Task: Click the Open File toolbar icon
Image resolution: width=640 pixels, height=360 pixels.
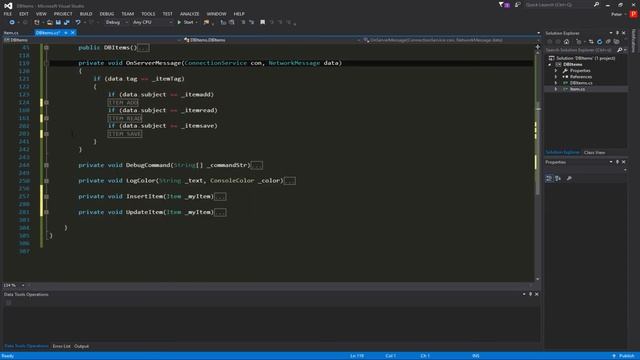Action: (49, 22)
